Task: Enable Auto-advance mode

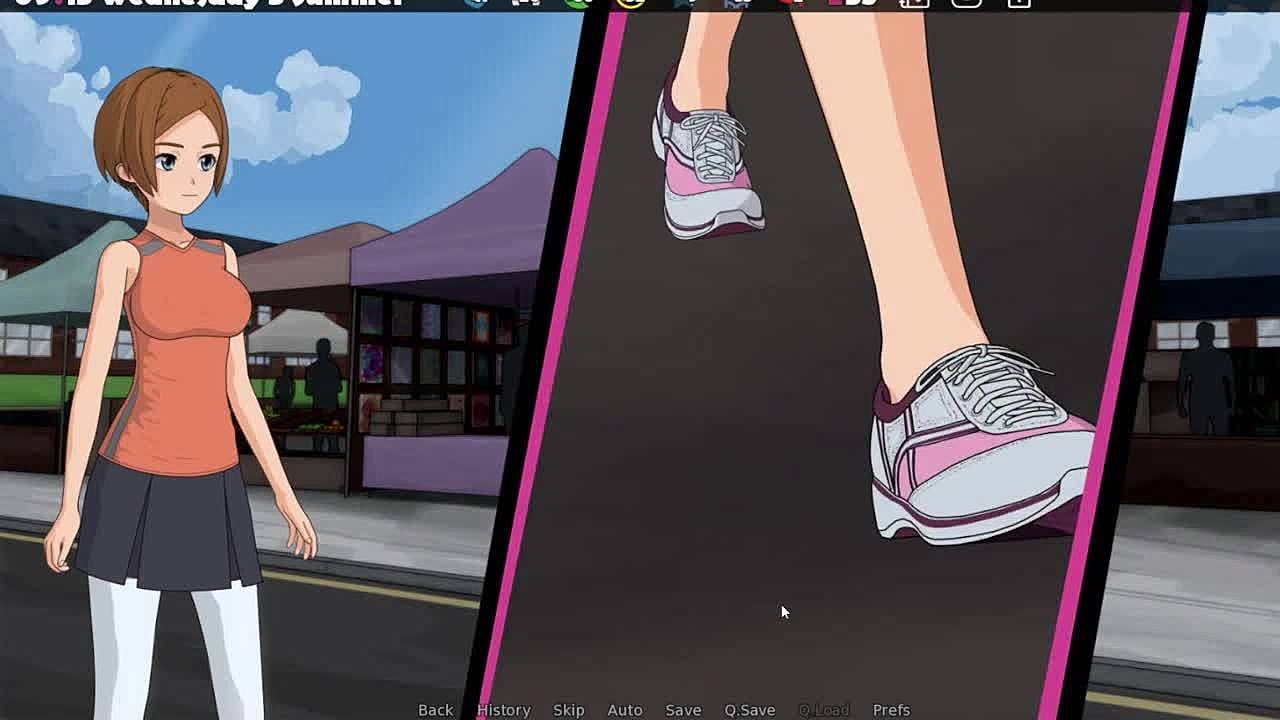Action: tap(624, 709)
